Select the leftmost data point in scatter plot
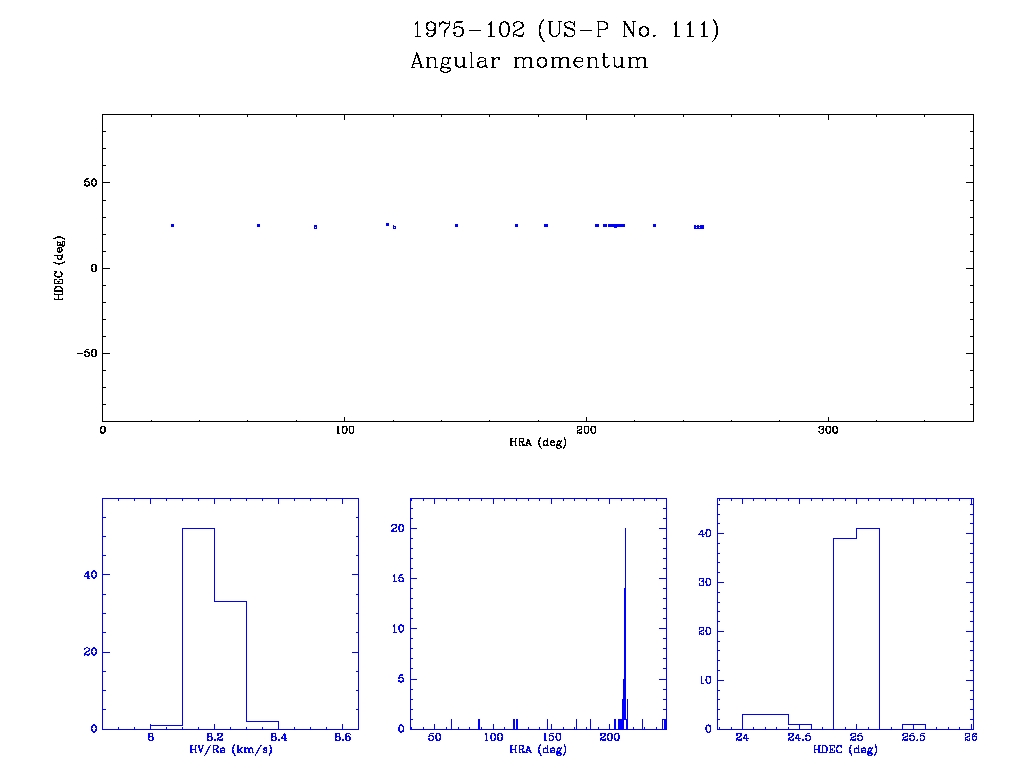The width and height of the screenshot is (1024, 768). (x=172, y=226)
